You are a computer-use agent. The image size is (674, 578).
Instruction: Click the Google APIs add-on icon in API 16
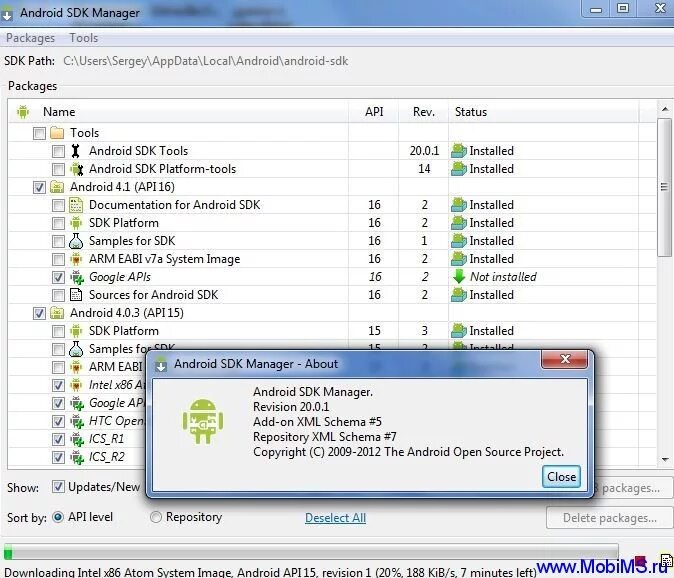coord(77,277)
